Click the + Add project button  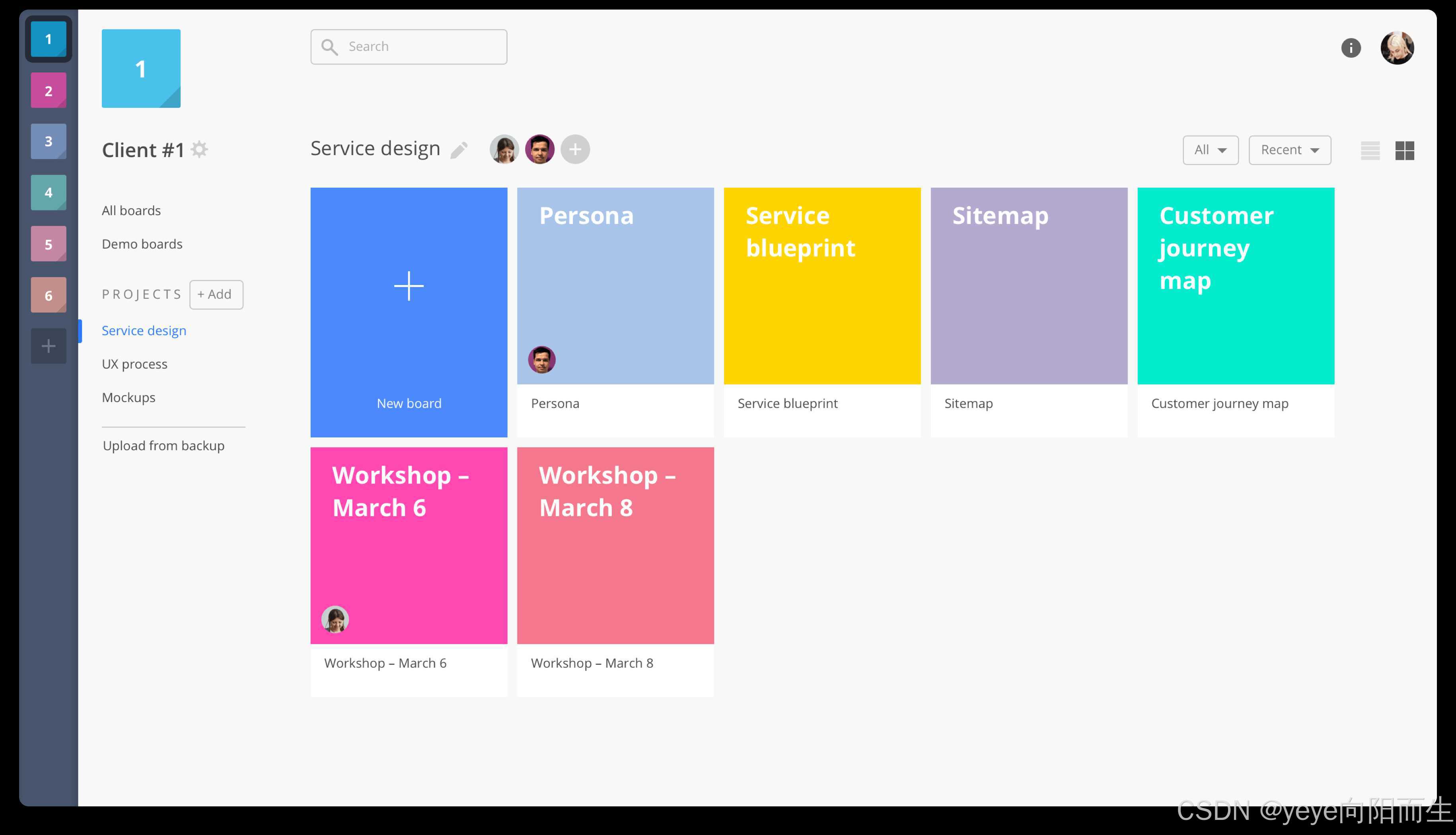[216, 294]
